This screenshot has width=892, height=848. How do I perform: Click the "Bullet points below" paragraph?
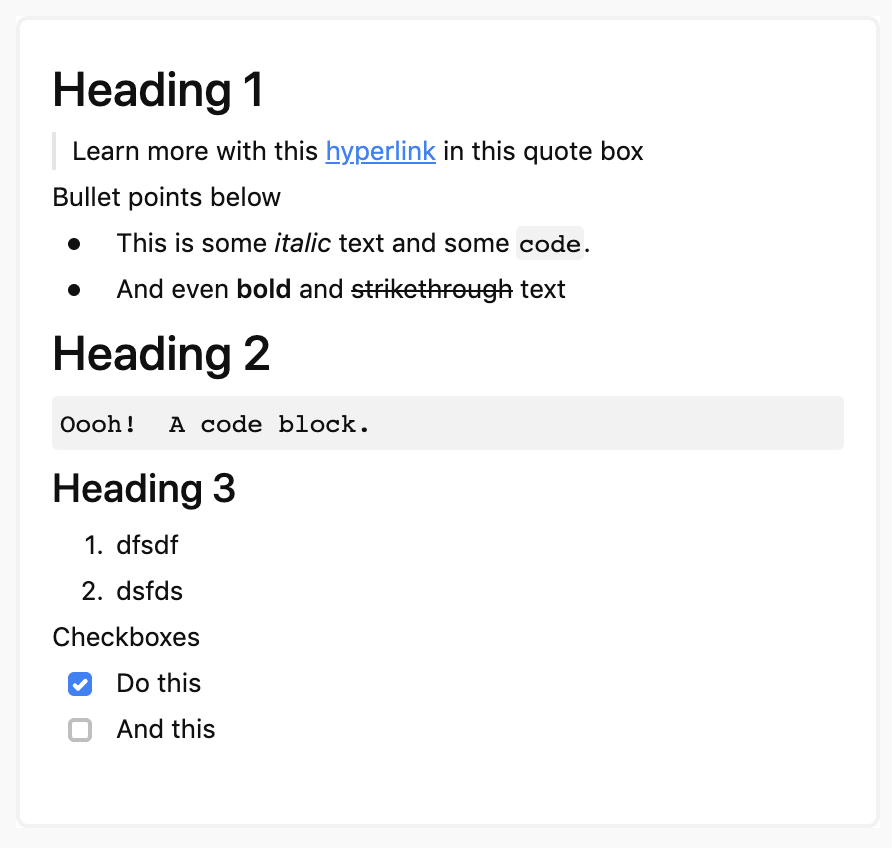(167, 197)
